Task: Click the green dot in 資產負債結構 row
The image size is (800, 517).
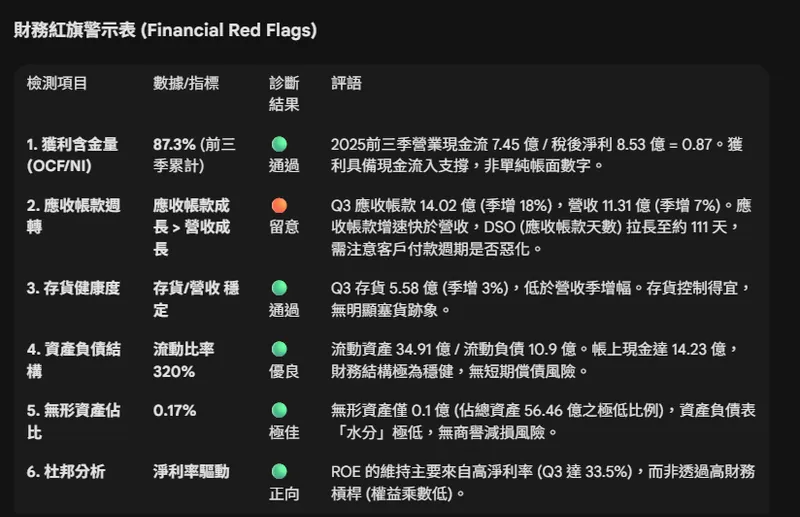Action: (279, 349)
